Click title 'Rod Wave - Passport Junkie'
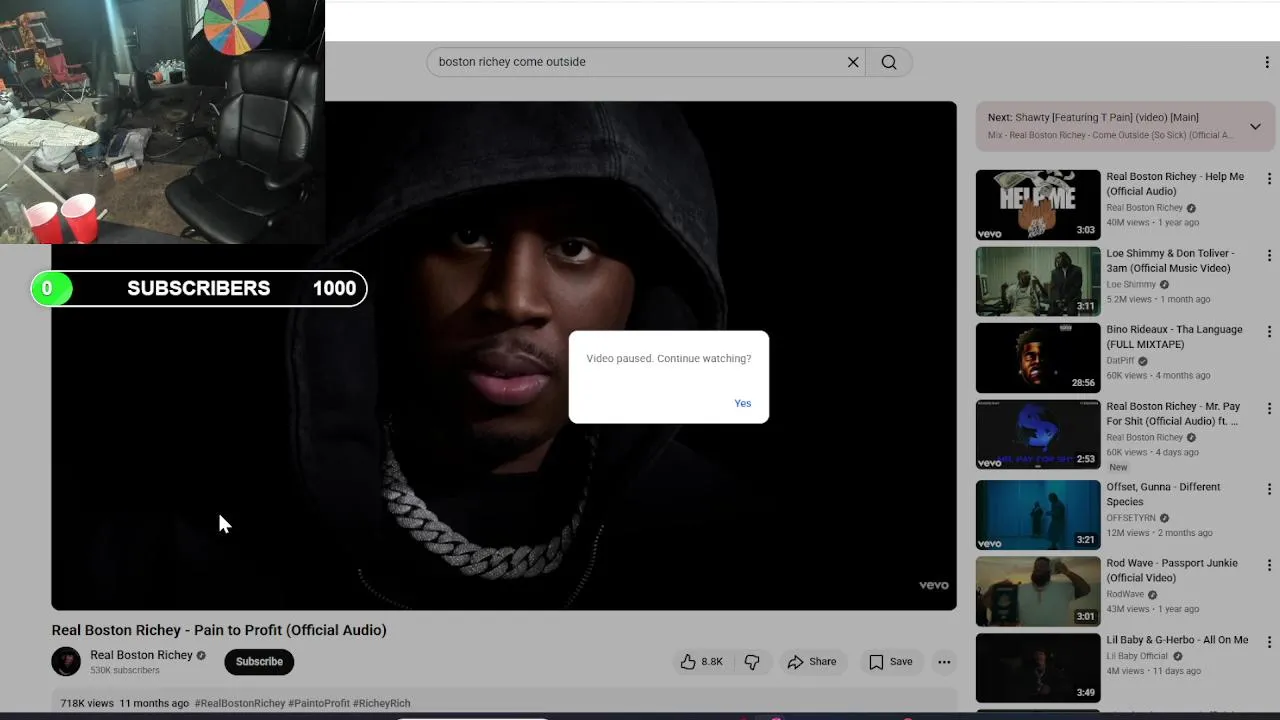Screen dimensions: 1280x720 click(x=1172, y=570)
